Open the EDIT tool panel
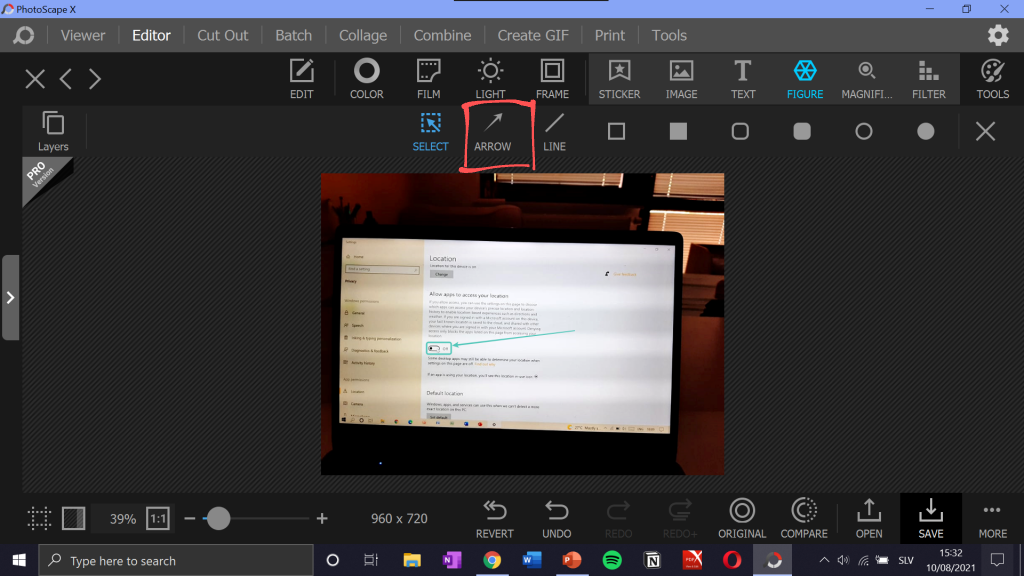1024x576 pixels. coord(301,79)
